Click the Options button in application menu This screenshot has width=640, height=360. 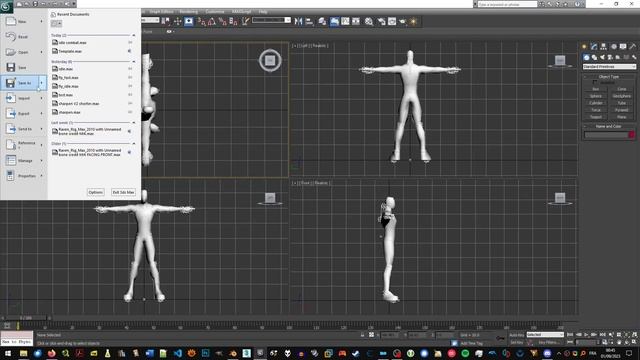(96, 192)
